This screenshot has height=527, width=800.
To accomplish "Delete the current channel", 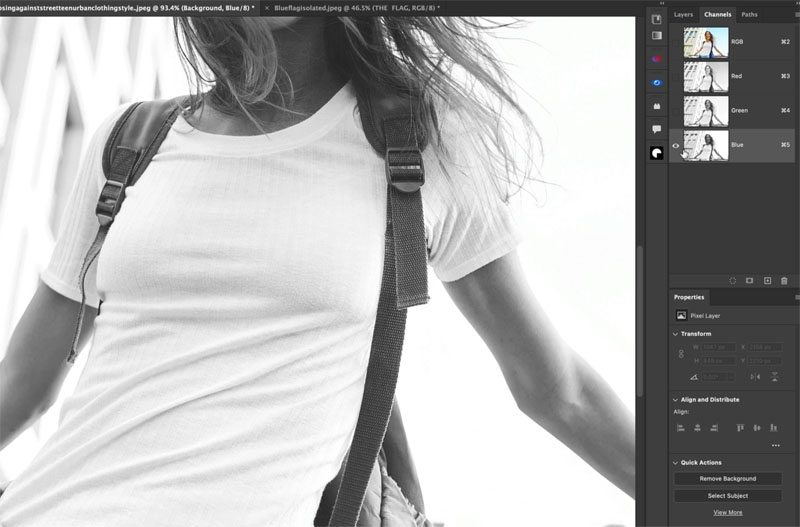I will pyautogui.click(x=784, y=281).
